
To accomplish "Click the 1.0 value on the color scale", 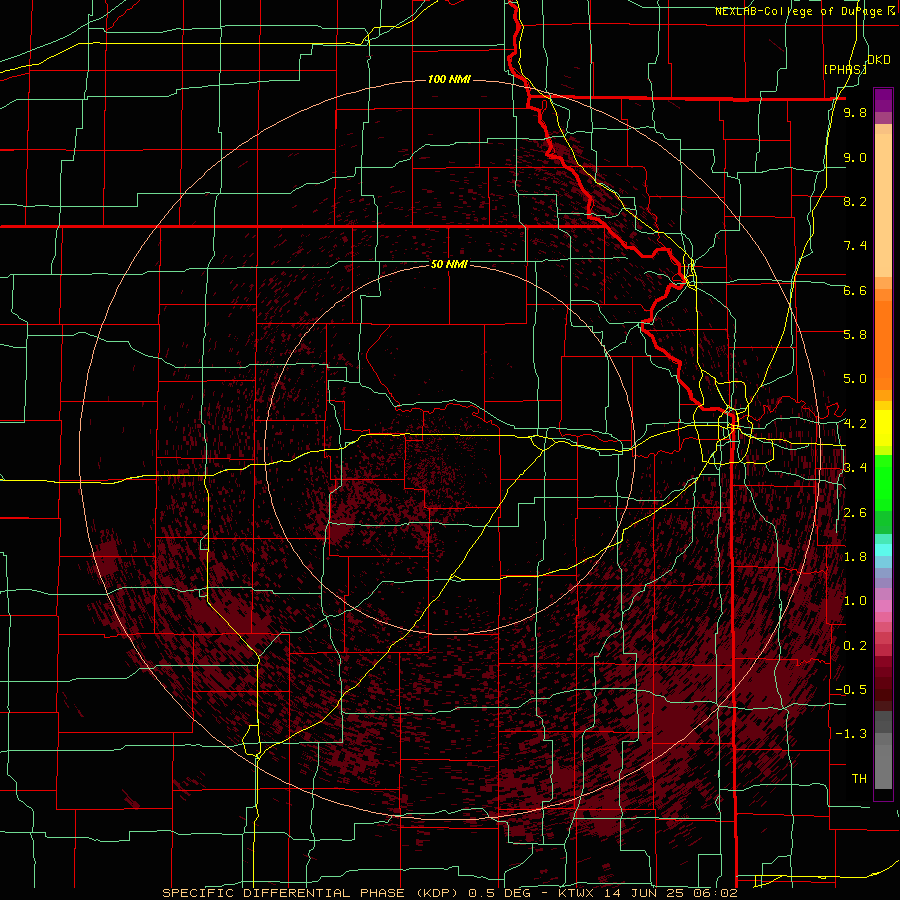I will coord(855,601).
